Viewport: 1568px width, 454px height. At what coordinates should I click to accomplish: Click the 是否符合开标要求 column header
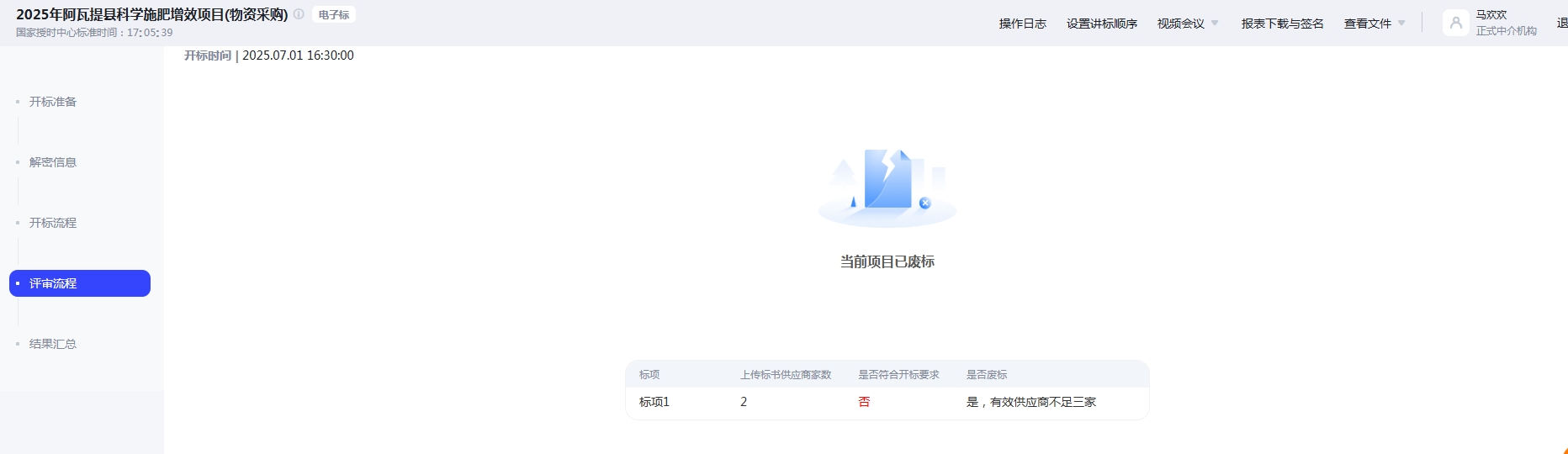(898, 375)
